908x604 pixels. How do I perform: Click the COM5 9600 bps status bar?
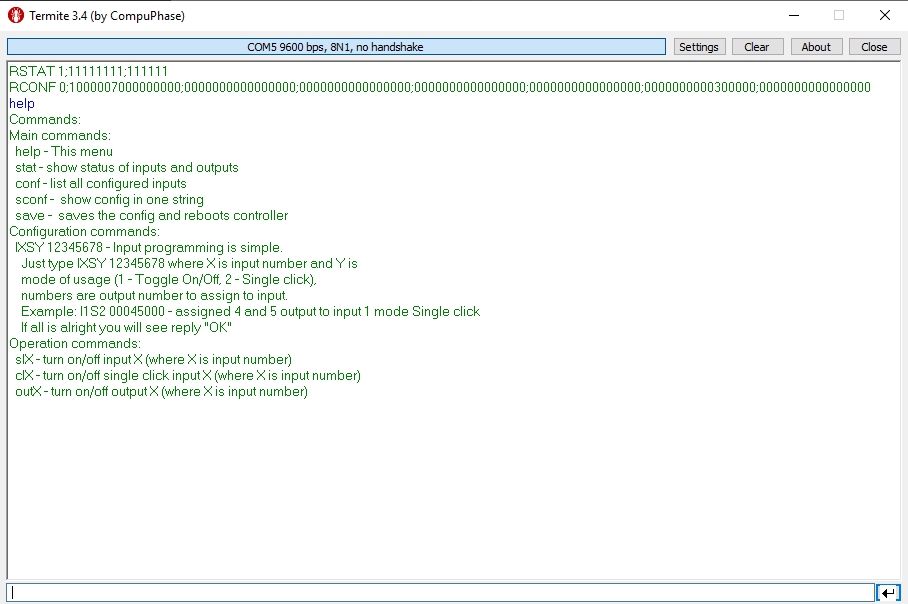point(336,46)
